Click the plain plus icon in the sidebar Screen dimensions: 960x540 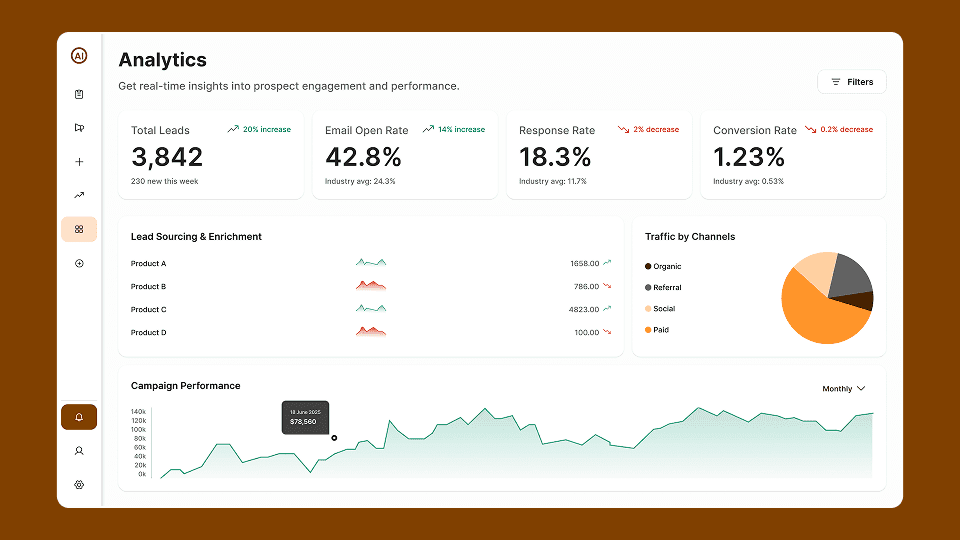click(79, 162)
